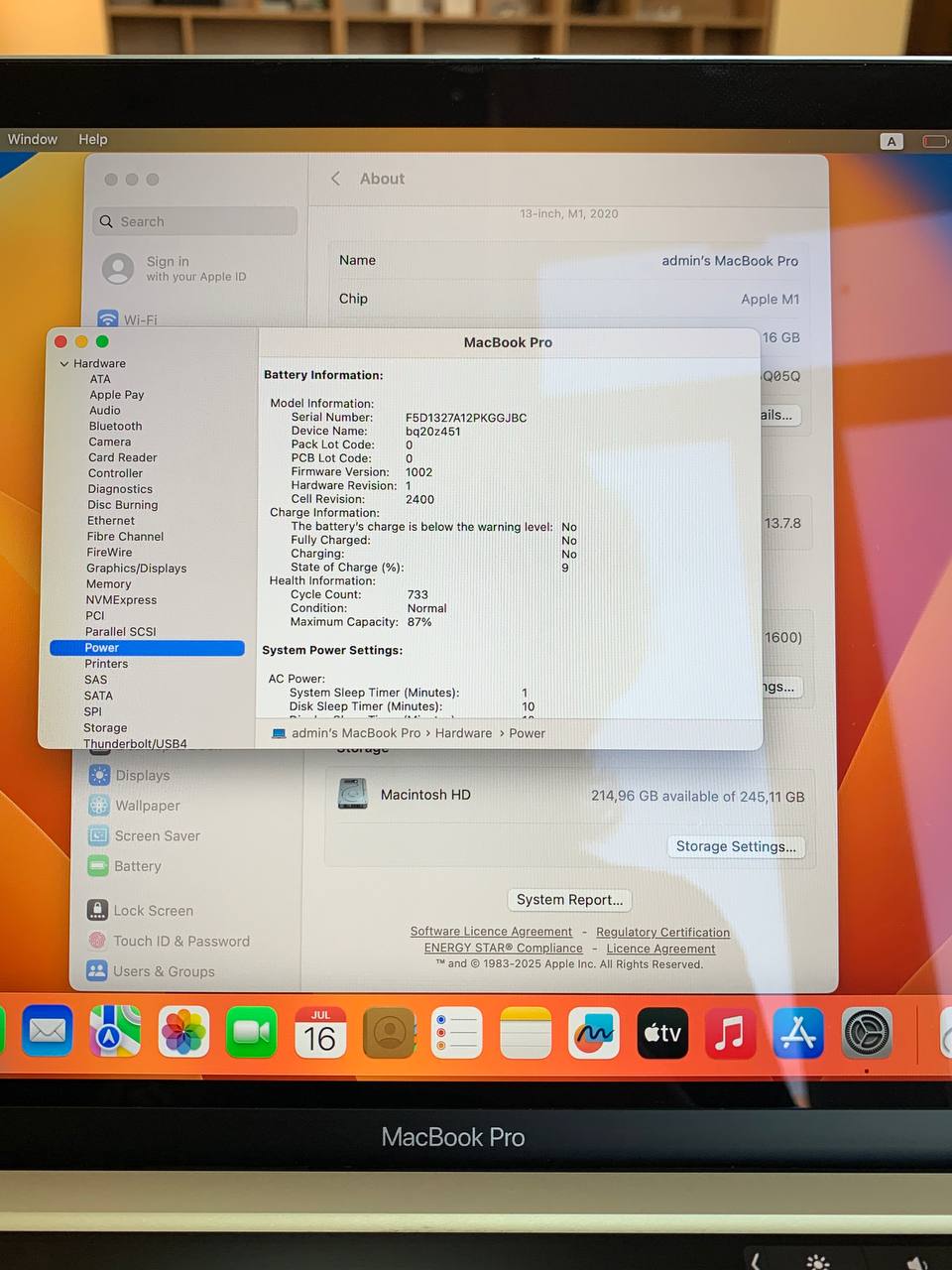
Task: Select Camera in Hardware list
Action: pyautogui.click(x=110, y=443)
